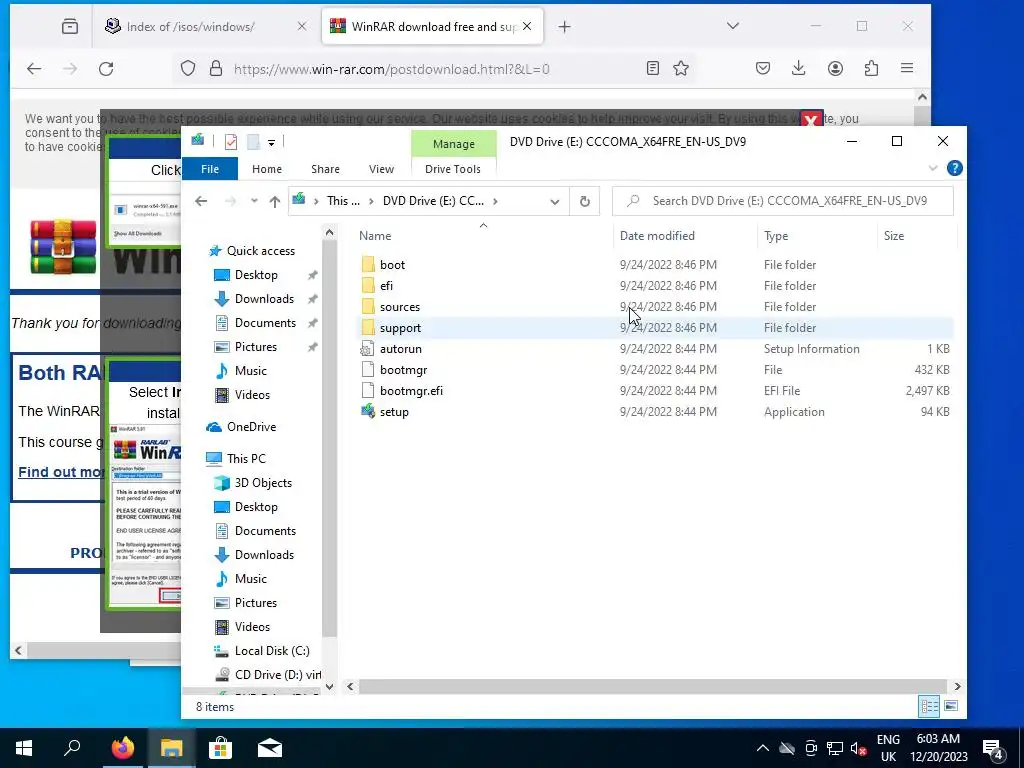The image size is (1024, 768).
Task: Select the support folder
Action: point(400,327)
